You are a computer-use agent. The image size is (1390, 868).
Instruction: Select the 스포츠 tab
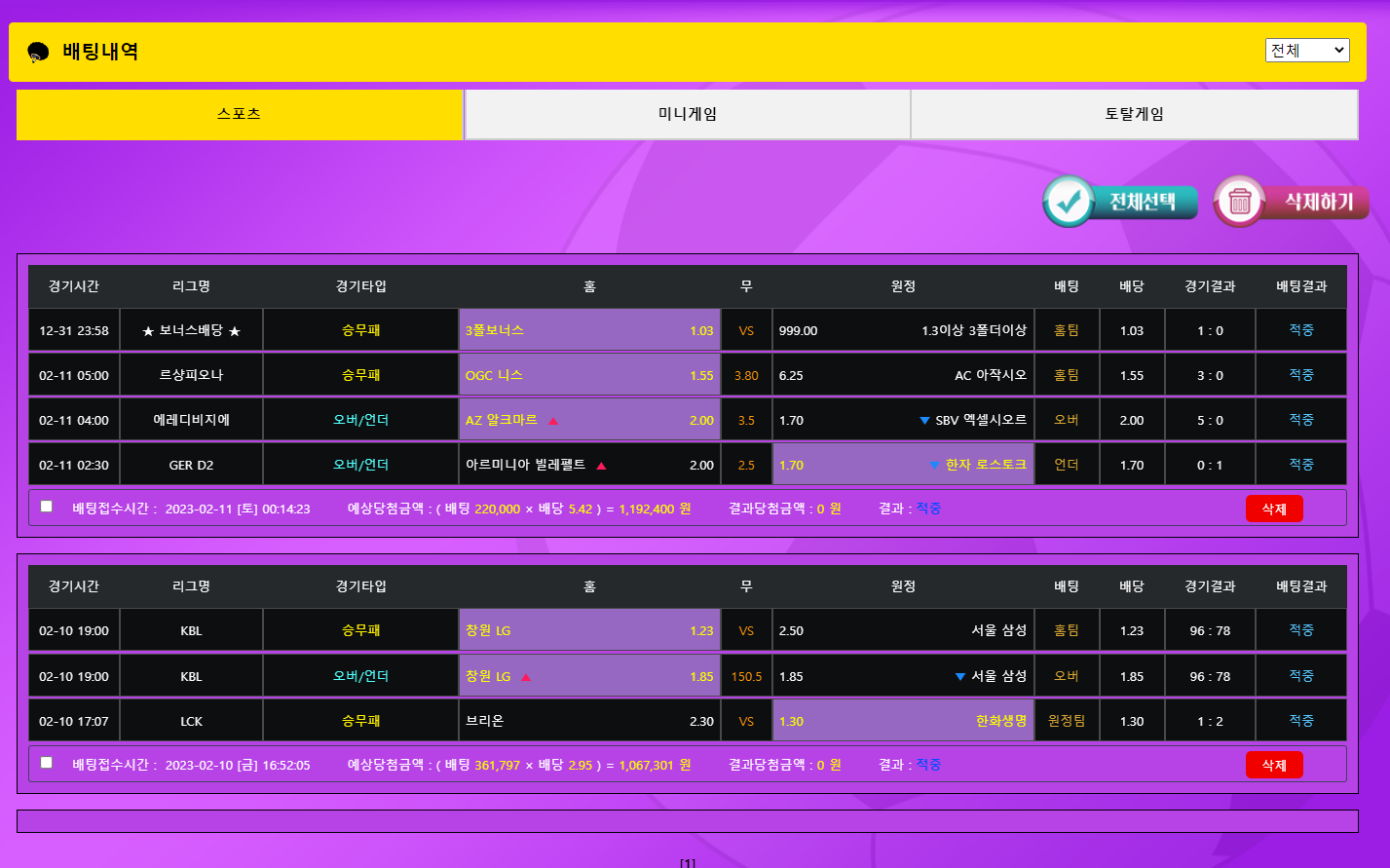tap(239, 114)
